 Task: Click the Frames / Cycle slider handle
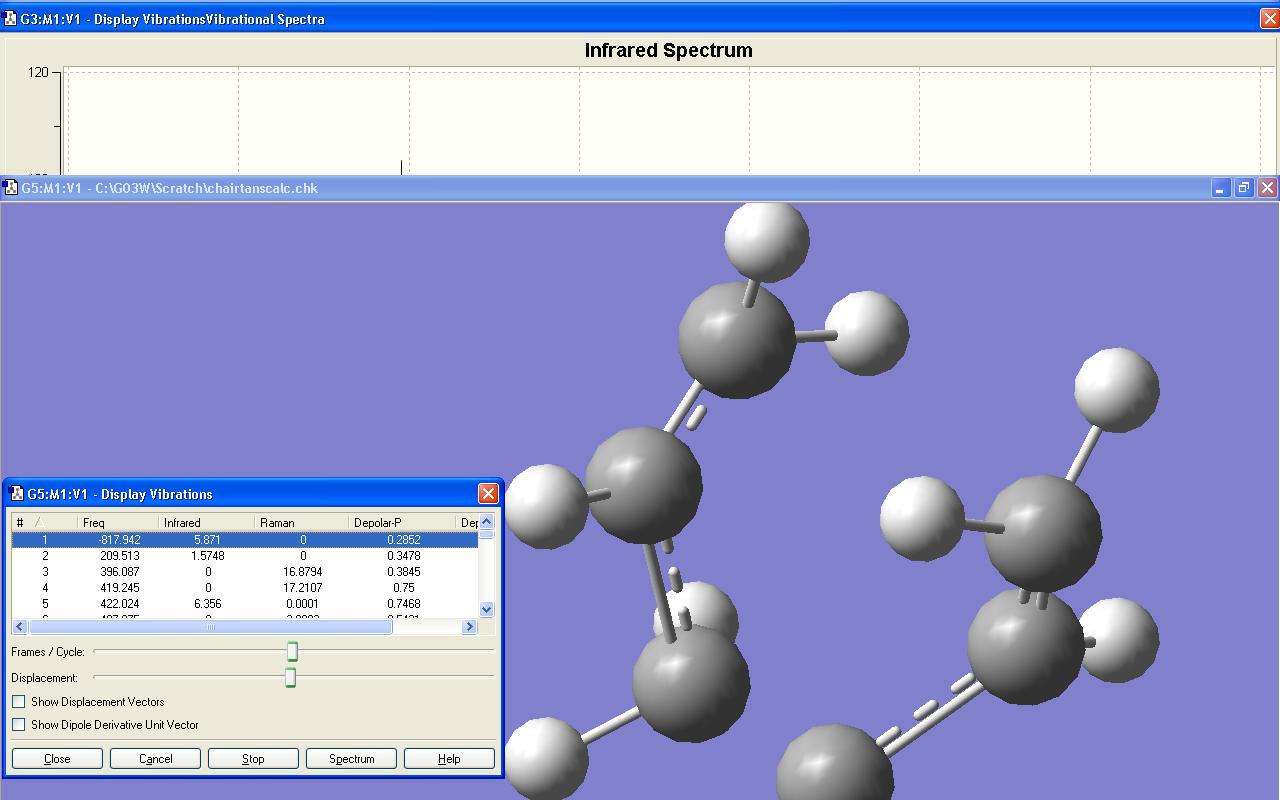(x=292, y=652)
